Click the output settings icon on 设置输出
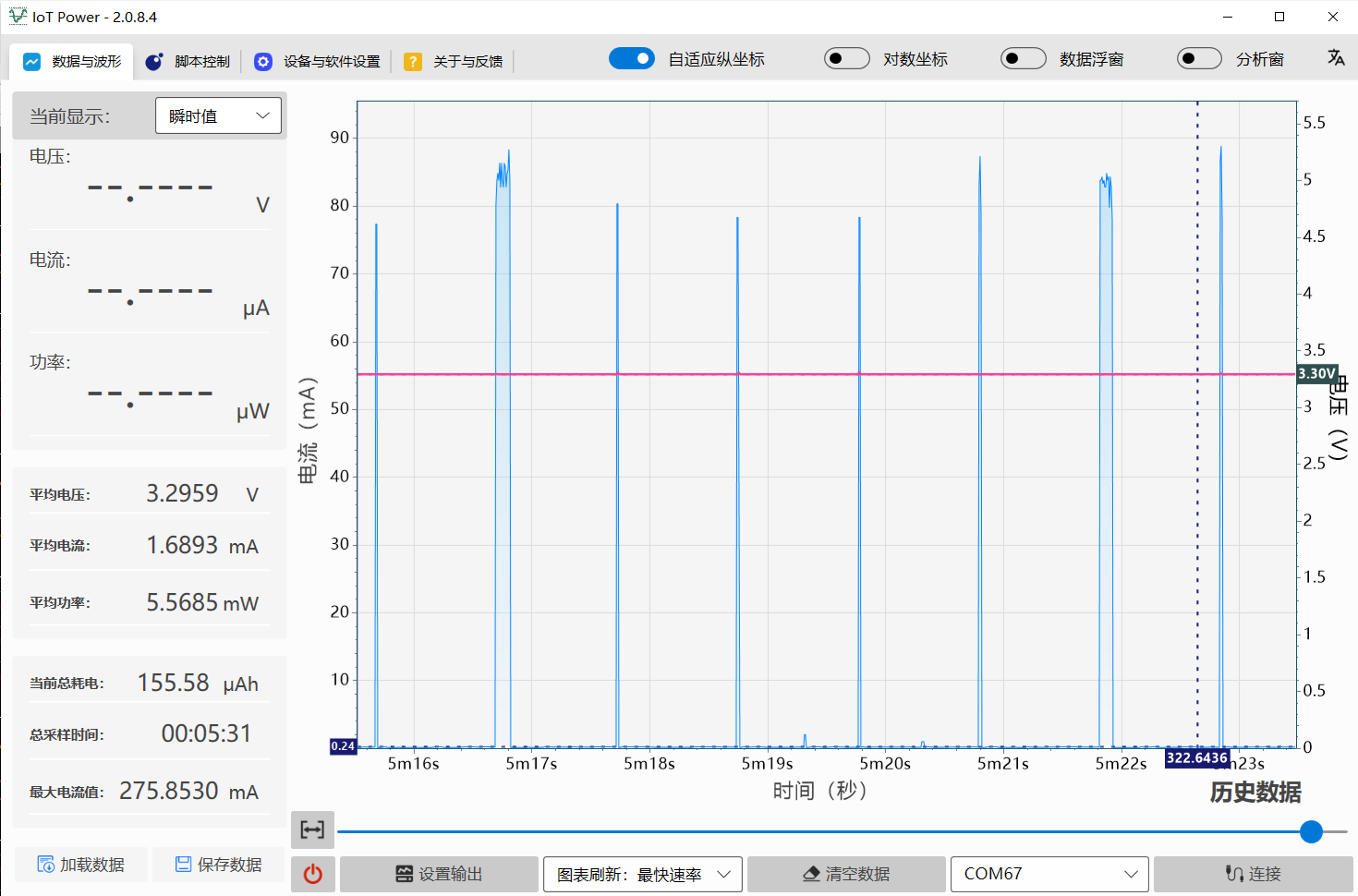This screenshot has height=896, width=1358. (404, 874)
